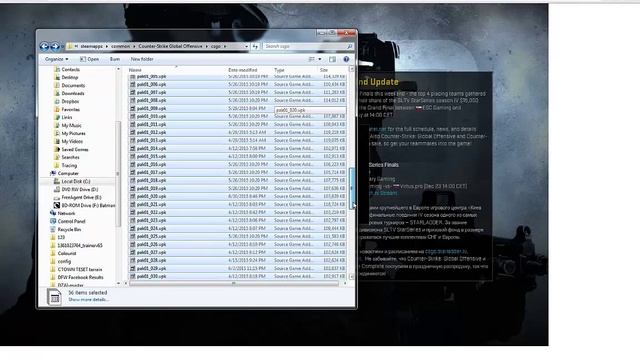Select My Videos in the navigation pane
Screen dimensions: 640x360
click(x=72, y=141)
